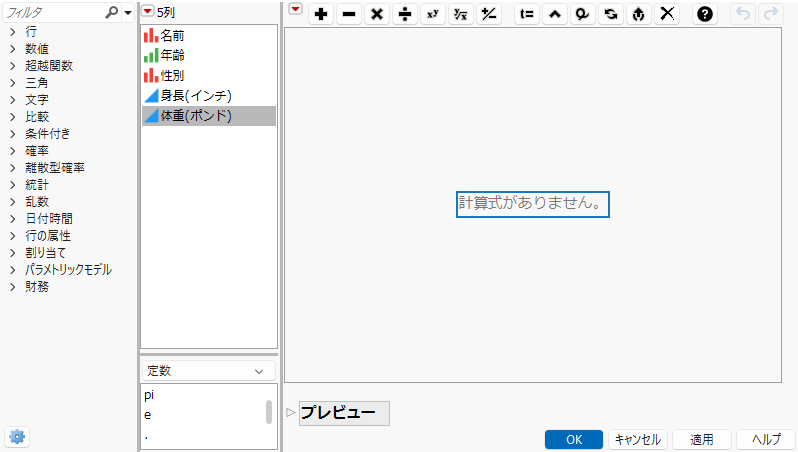Expand the 割り当て function category

click(13, 253)
